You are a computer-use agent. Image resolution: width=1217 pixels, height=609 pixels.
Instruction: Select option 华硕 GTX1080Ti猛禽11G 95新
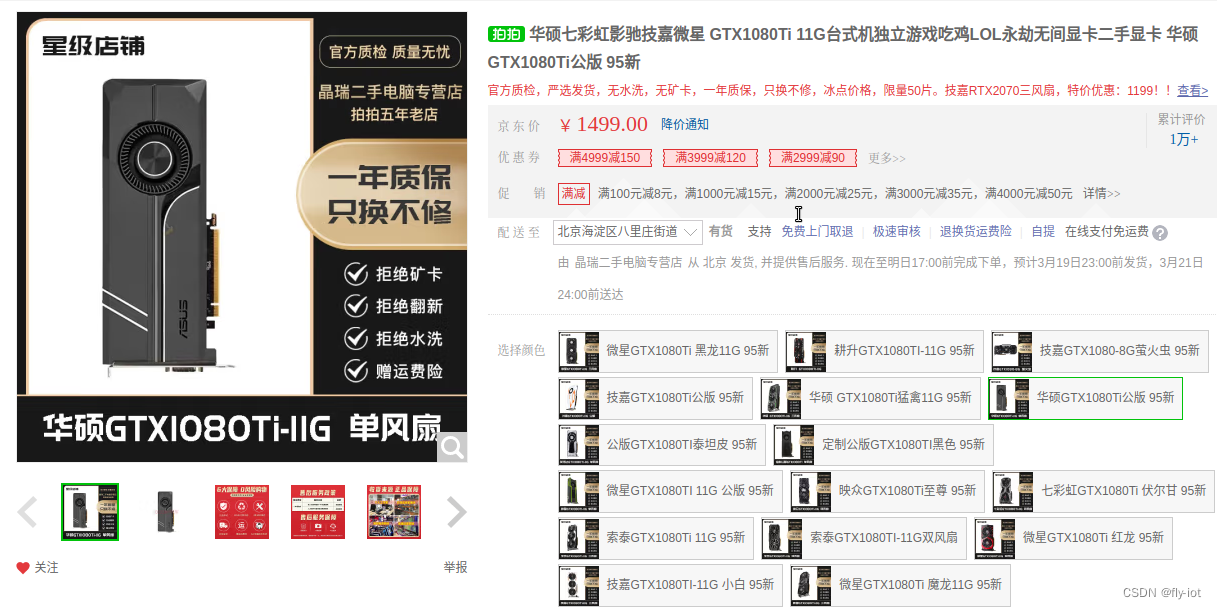[x=870, y=397]
